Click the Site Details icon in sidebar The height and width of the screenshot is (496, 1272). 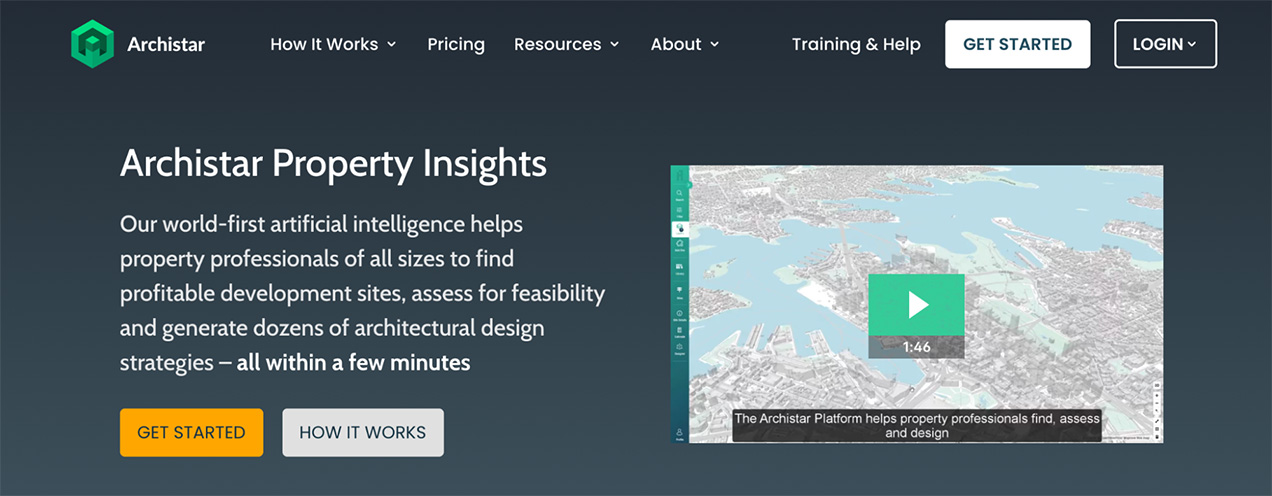[x=680, y=315]
